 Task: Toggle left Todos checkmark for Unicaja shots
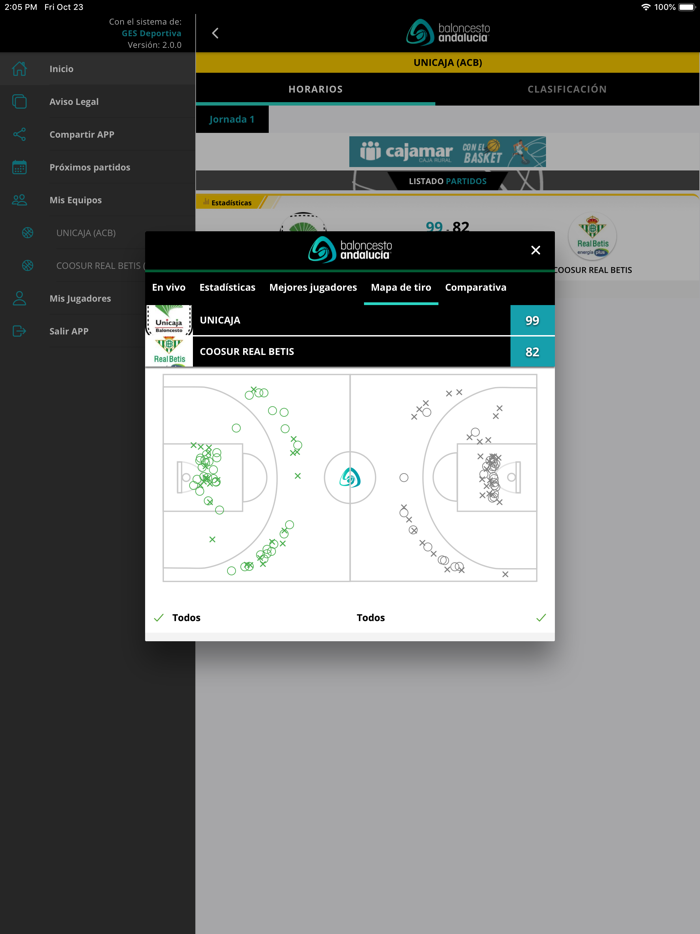click(x=158, y=618)
